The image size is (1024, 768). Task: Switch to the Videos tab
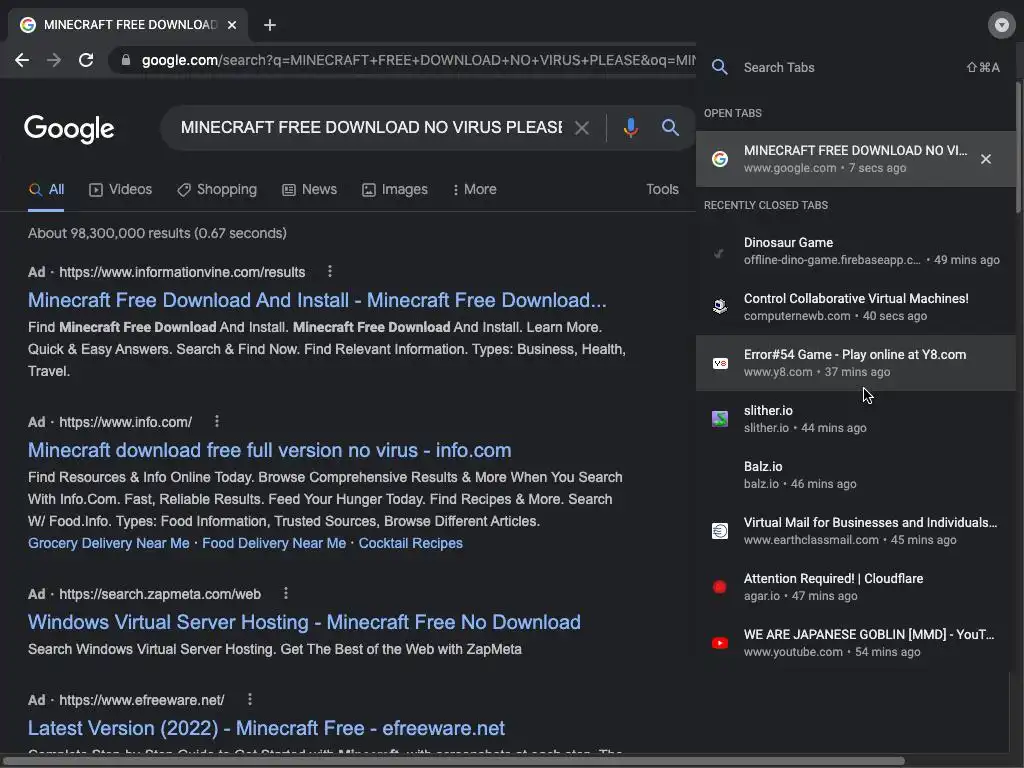(x=120, y=189)
